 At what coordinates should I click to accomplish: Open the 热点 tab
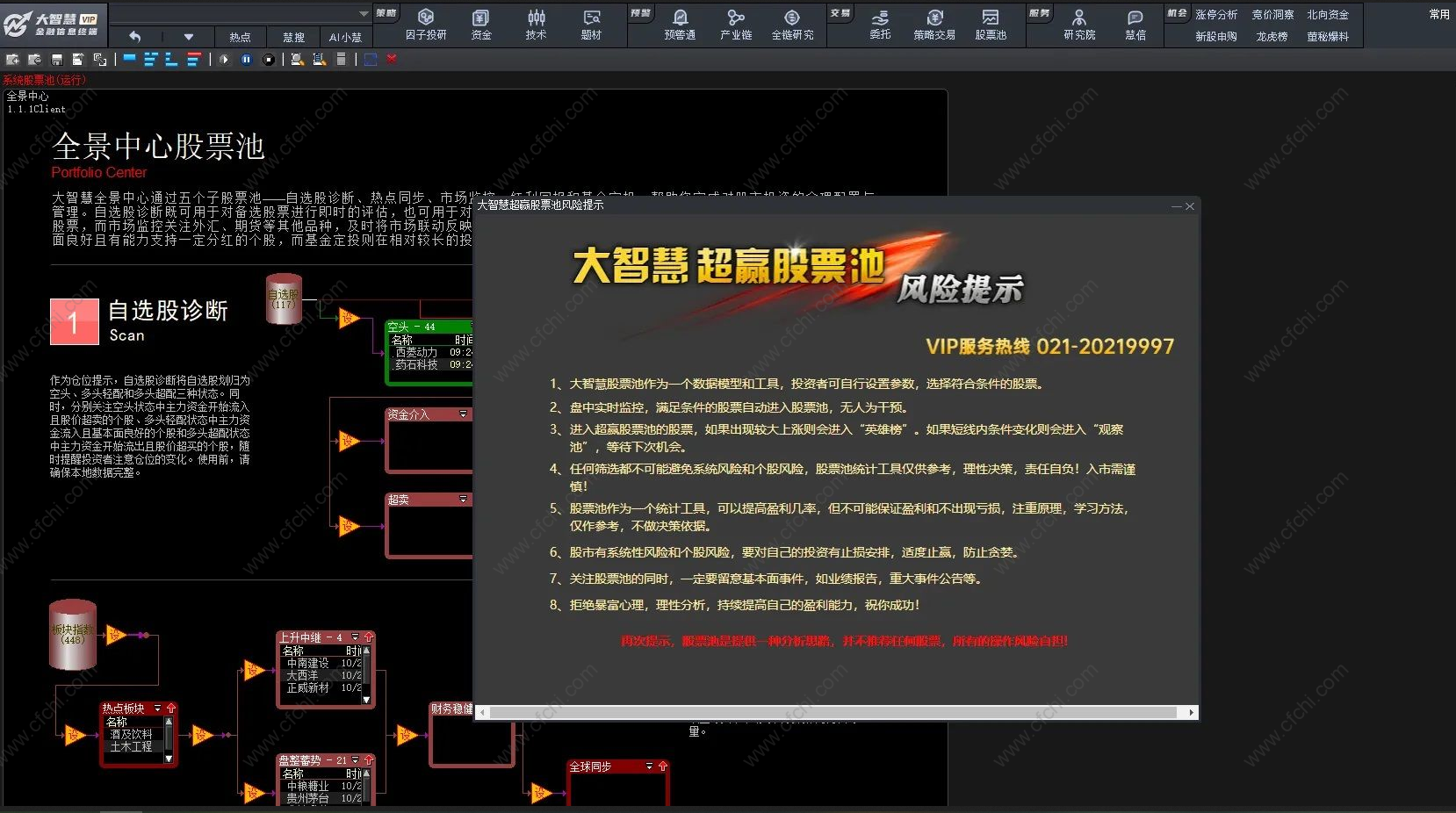(x=240, y=38)
